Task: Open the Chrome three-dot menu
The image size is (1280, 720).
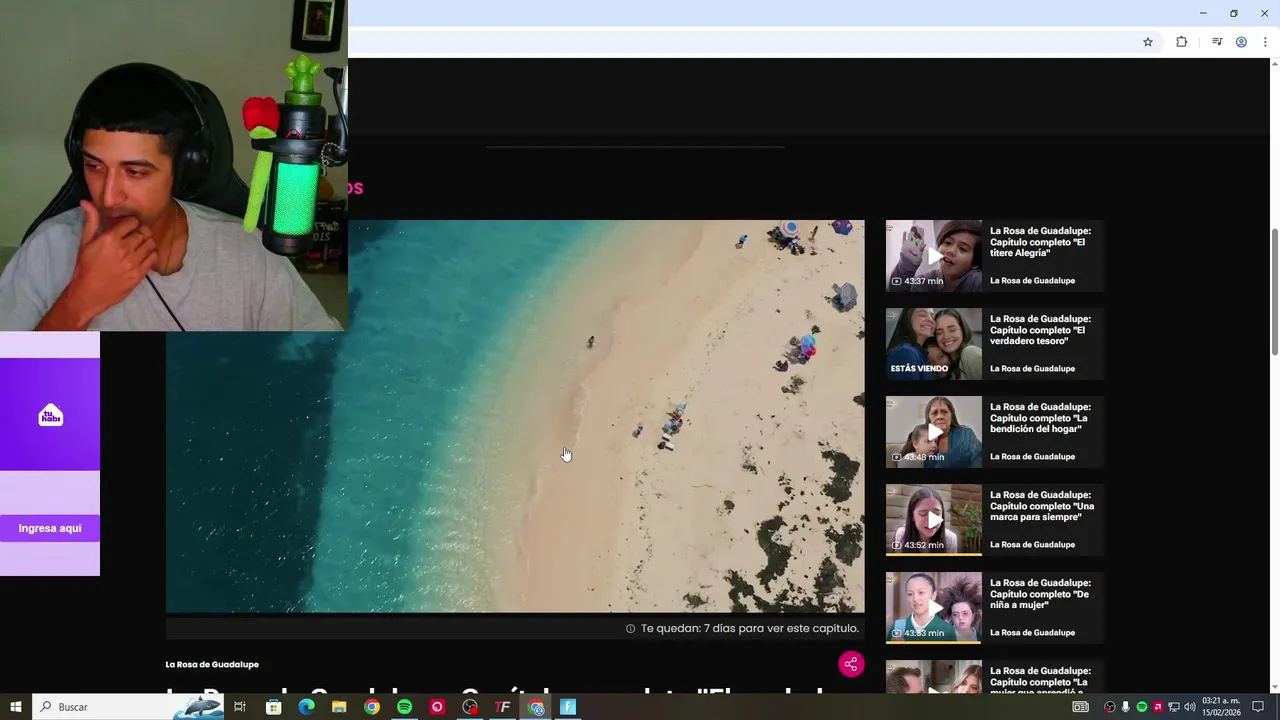Action: tap(1265, 42)
